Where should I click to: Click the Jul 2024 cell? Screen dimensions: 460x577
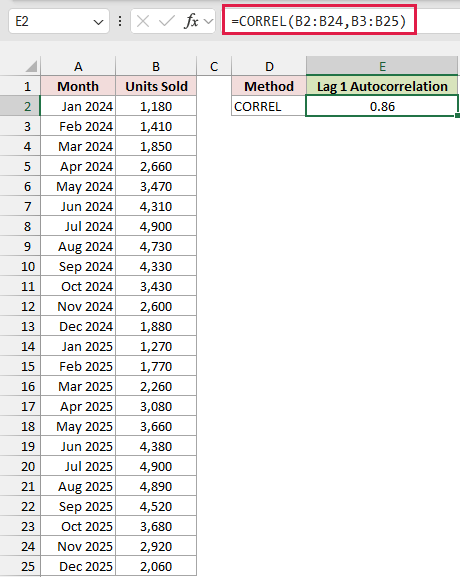[78, 226]
